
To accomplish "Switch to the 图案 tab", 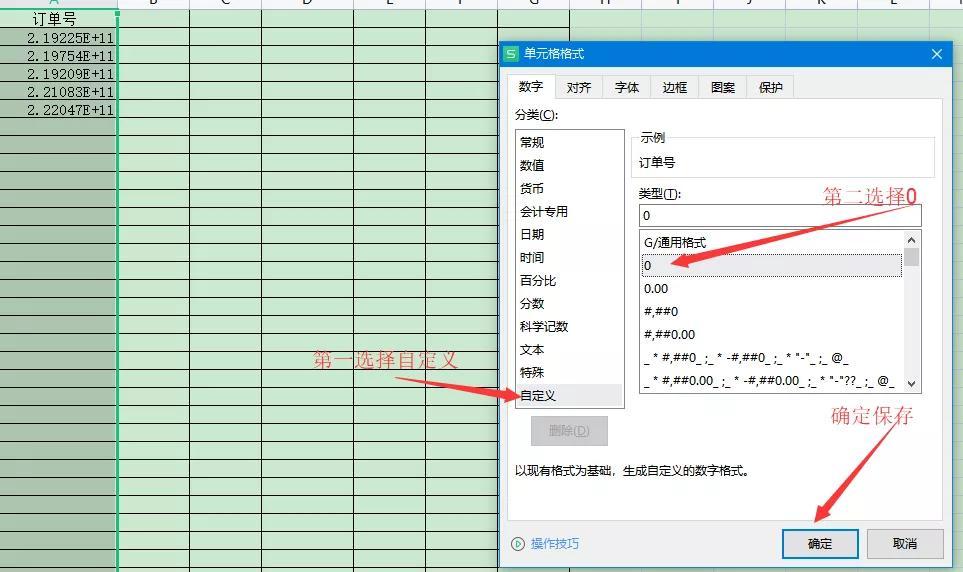I will coord(722,87).
